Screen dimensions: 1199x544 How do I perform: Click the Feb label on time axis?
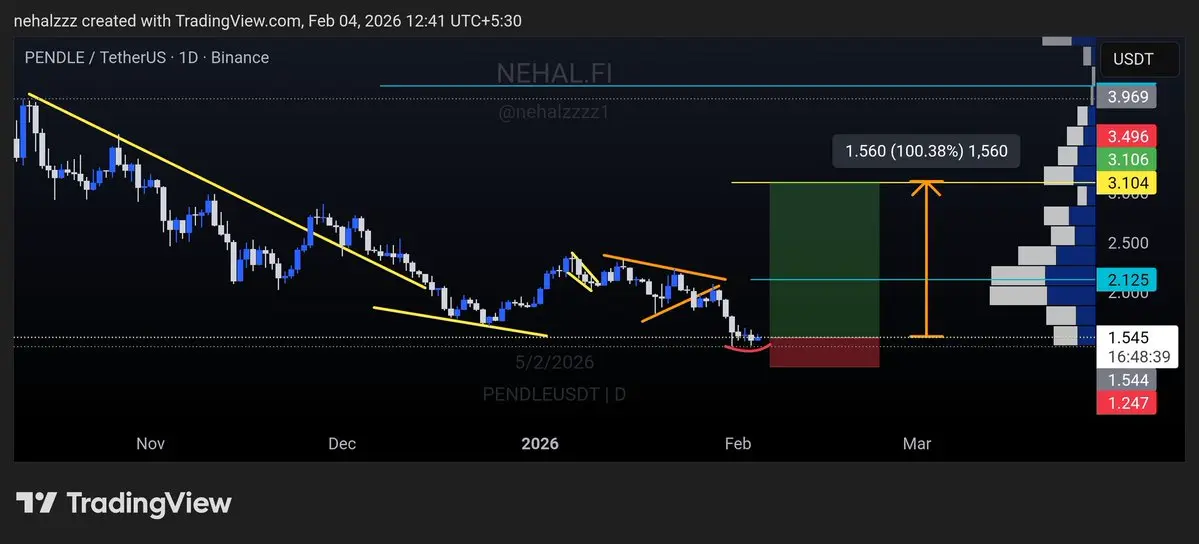[738, 444]
